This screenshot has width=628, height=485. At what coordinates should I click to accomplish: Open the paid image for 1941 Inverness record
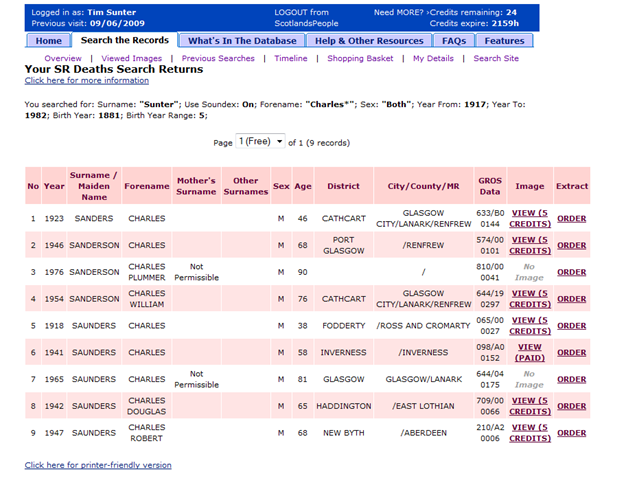pos(530,352)
